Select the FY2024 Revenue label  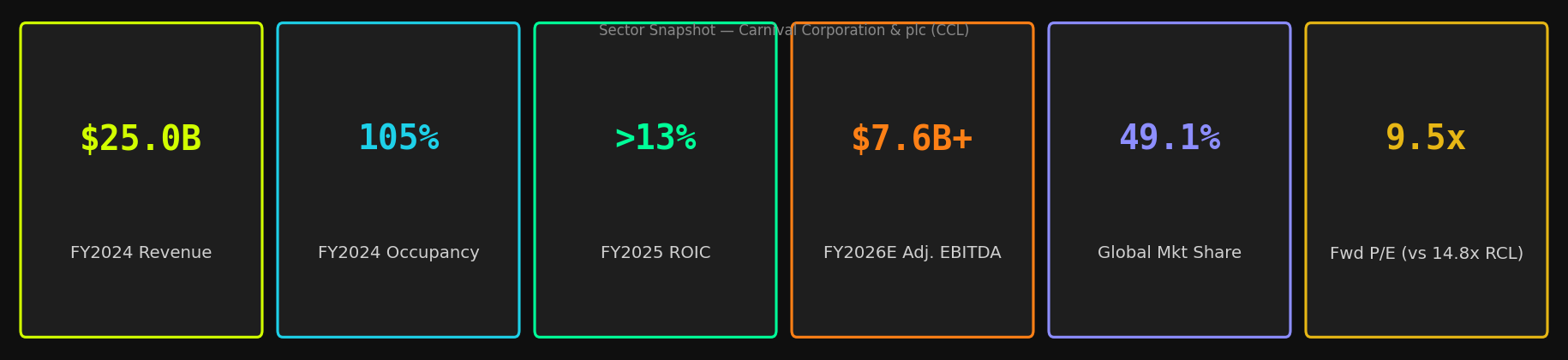click(141, 253)
